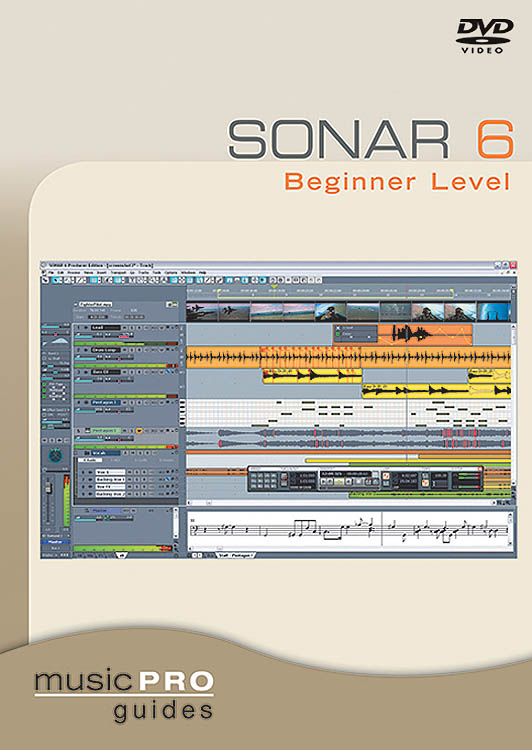Open the Staff - Pentagon I tab

(235, 555)
